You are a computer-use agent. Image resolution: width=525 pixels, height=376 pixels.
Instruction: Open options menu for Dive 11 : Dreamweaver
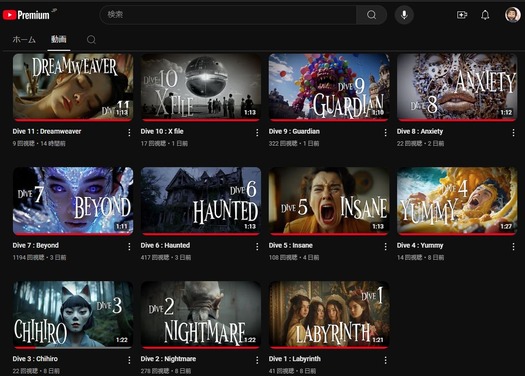pyautogui.click(x=129, y=133)
